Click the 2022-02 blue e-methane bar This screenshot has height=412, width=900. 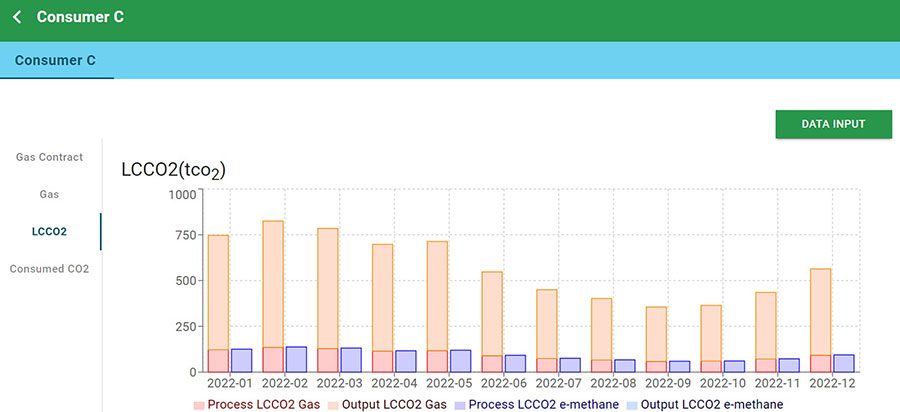pyautogui.click(x=296, y=359)
